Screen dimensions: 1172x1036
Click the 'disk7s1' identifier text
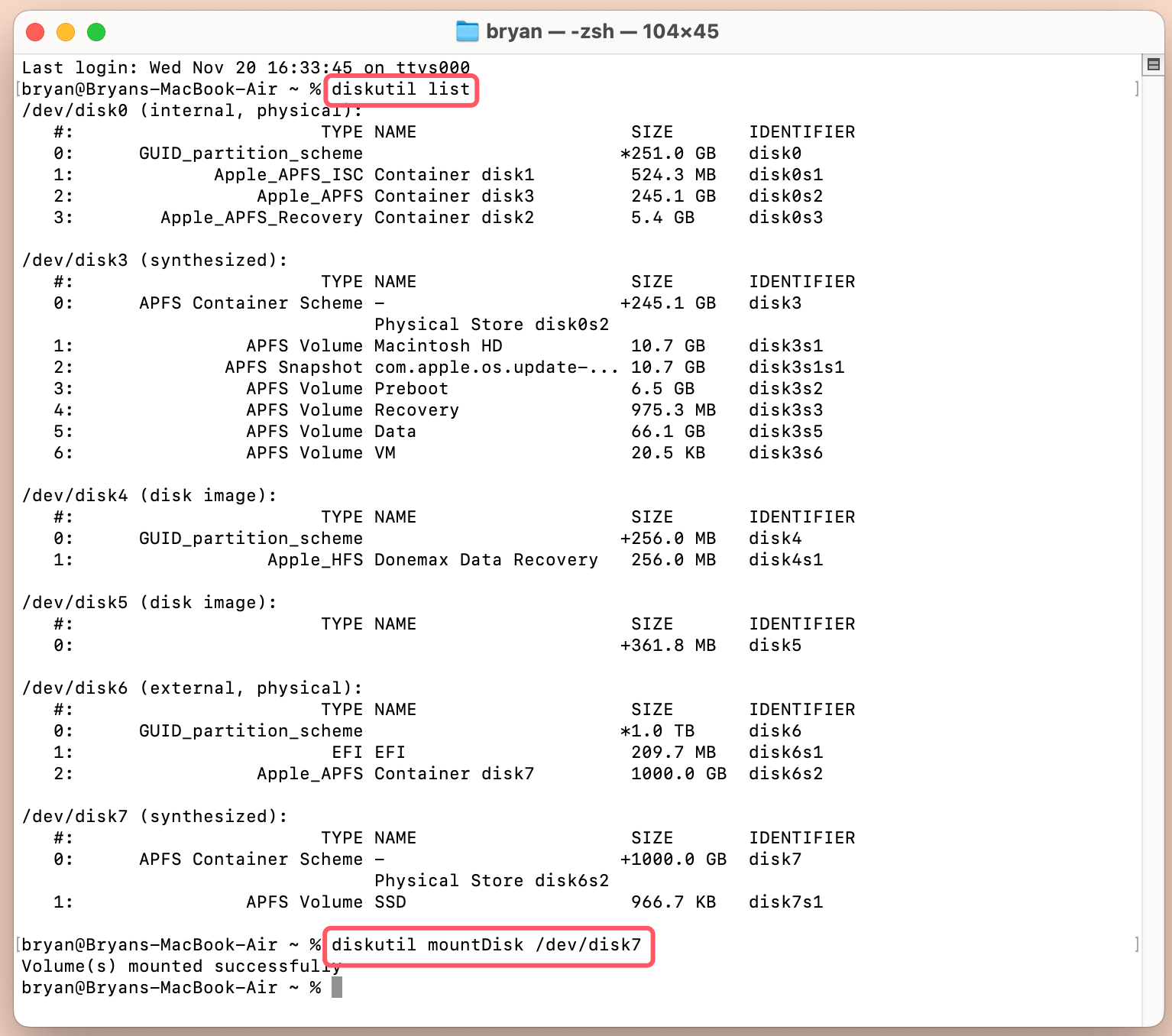point(785,902)
